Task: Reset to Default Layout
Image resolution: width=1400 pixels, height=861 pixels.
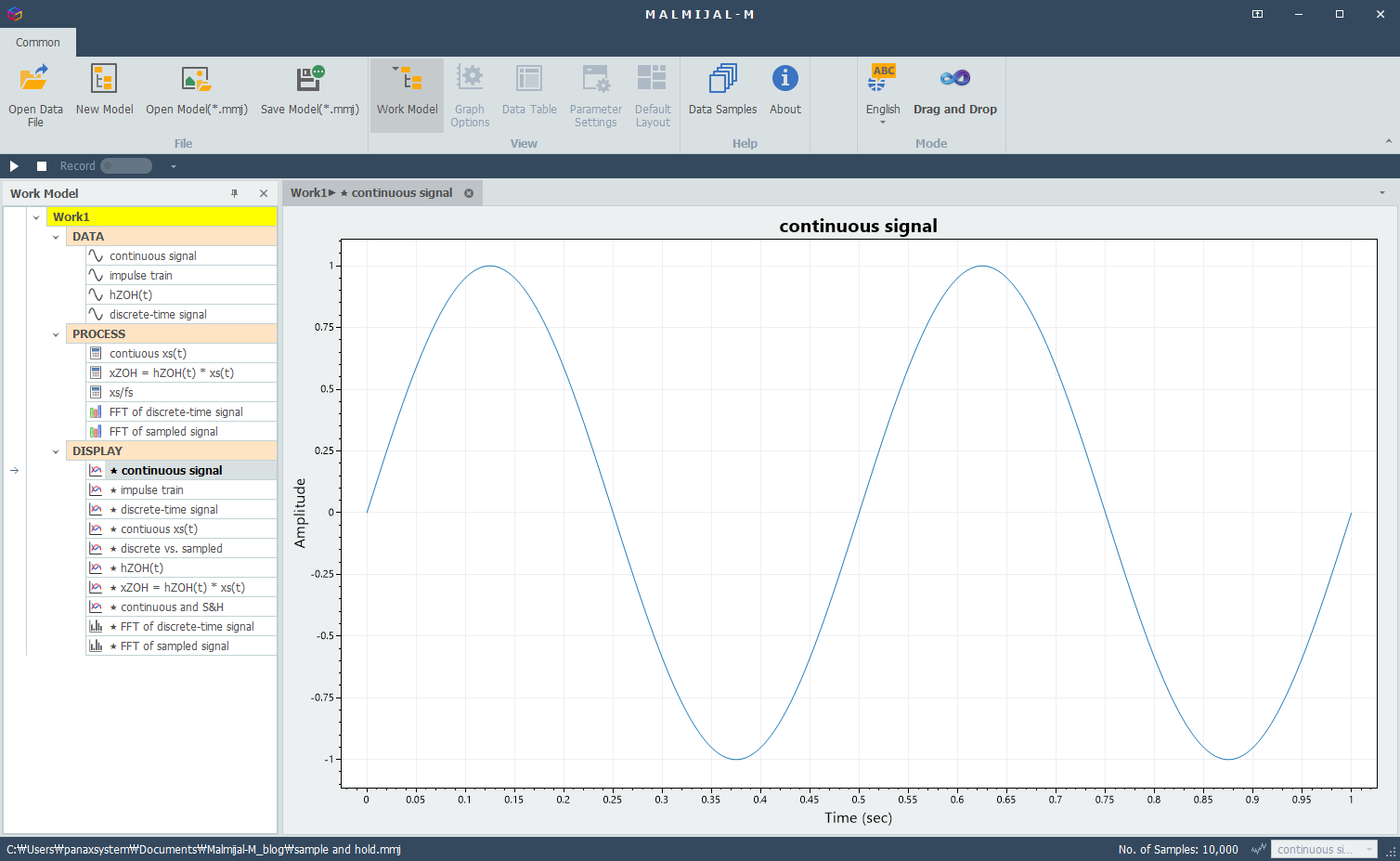Action: [653, 95]
